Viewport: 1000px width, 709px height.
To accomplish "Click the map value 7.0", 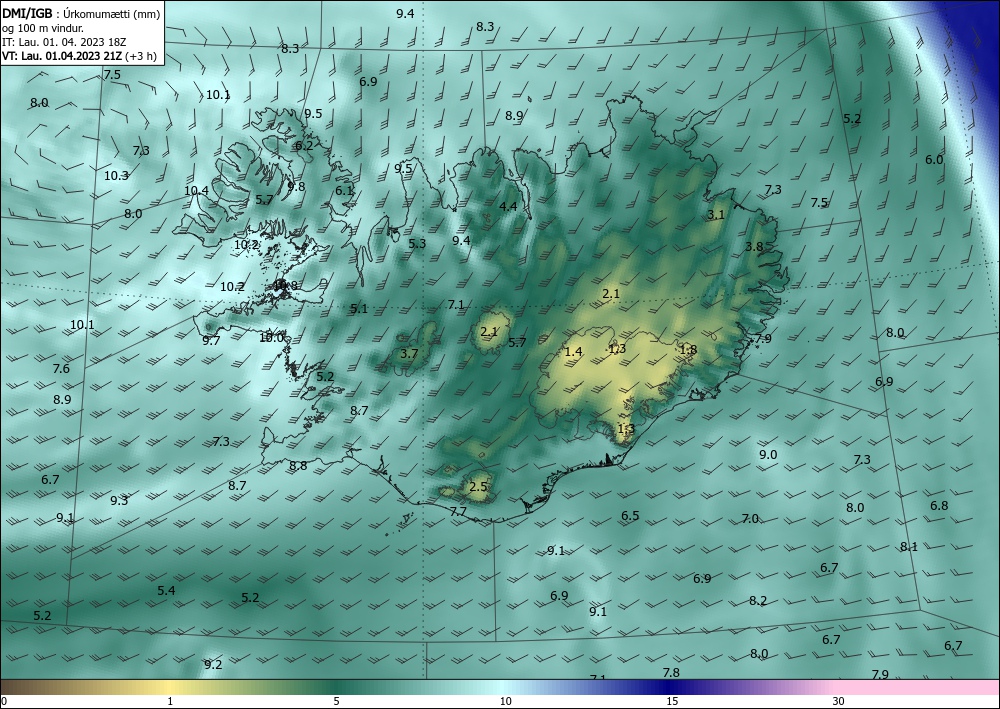I will click(x=751, y=519).
